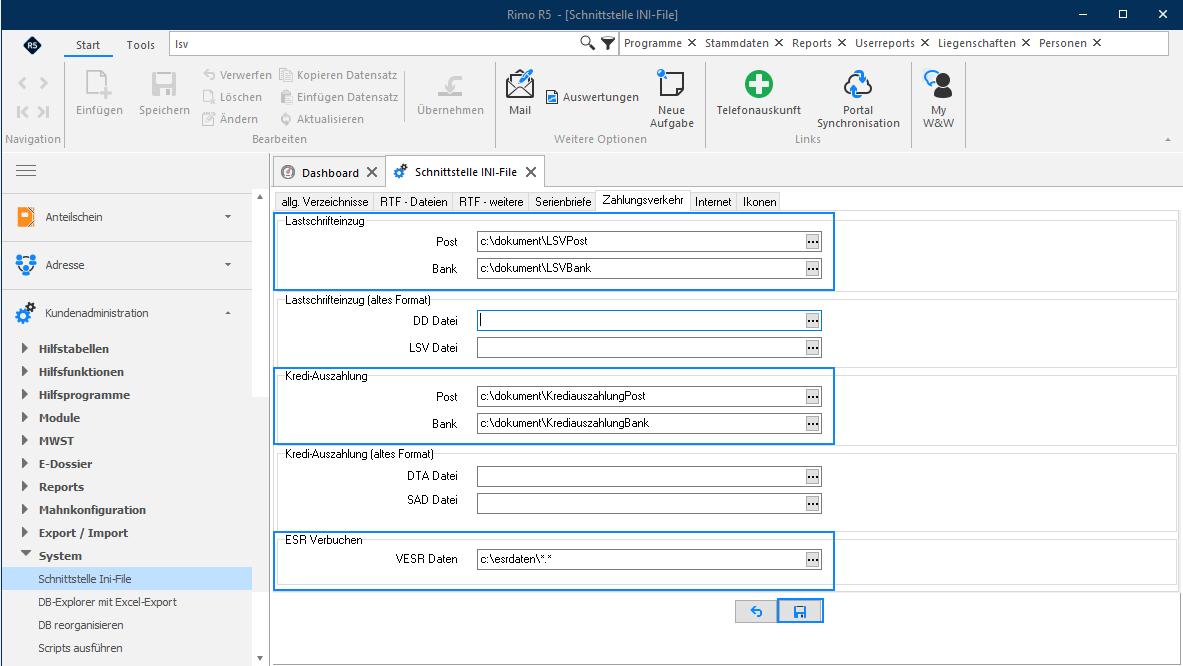Click sidebar scrollbar down arrow

[x=260, y=658]
